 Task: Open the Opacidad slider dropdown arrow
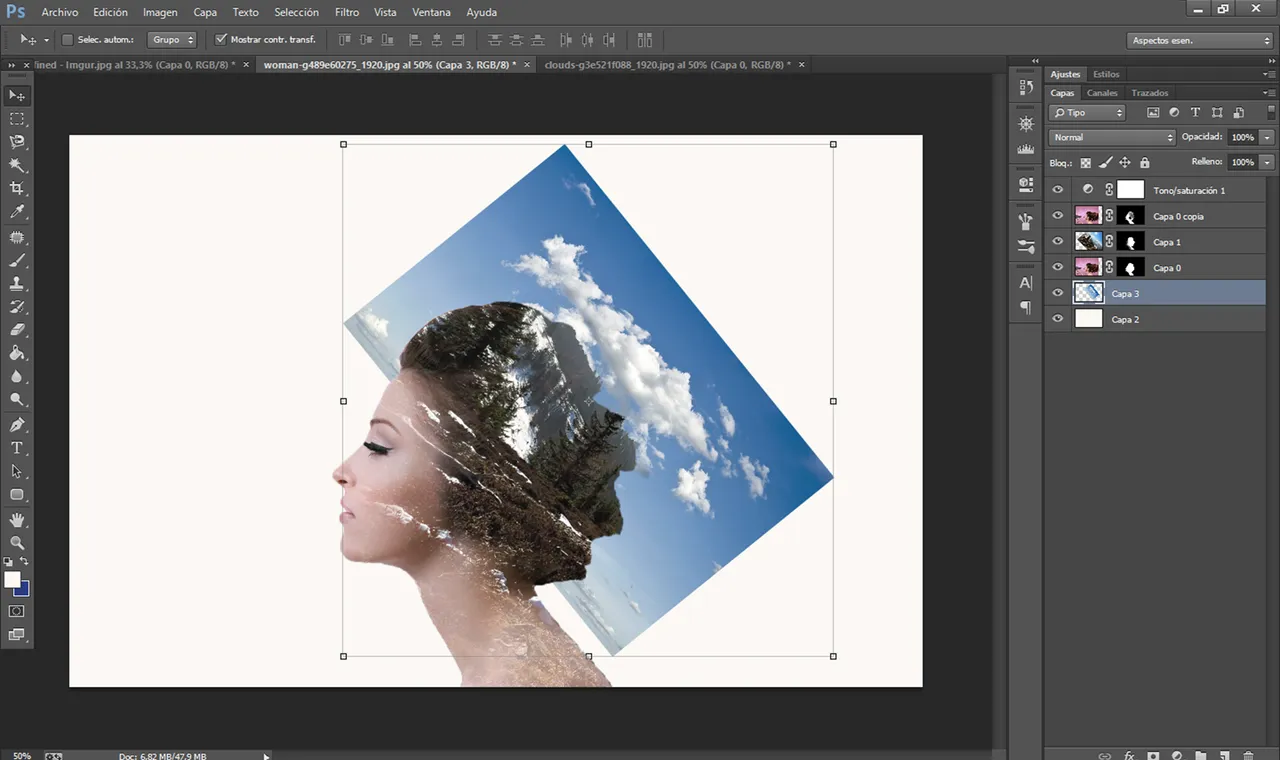[x=1267, y=137]
